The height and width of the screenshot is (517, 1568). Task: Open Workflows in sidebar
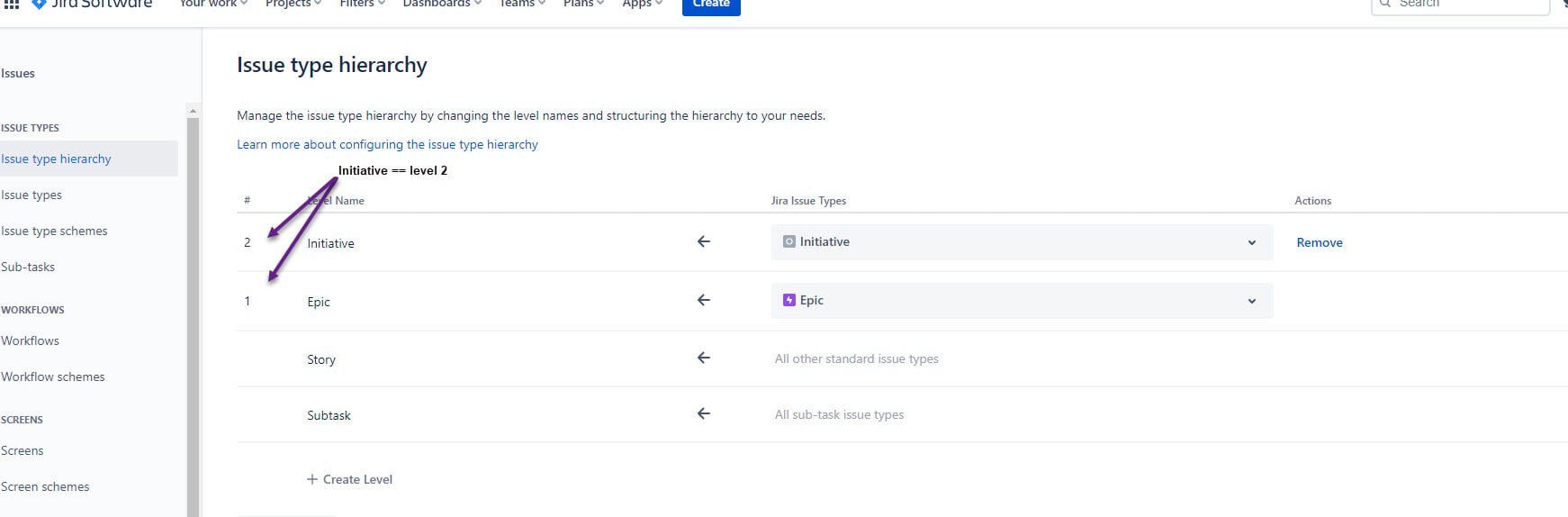click(30, 340)
